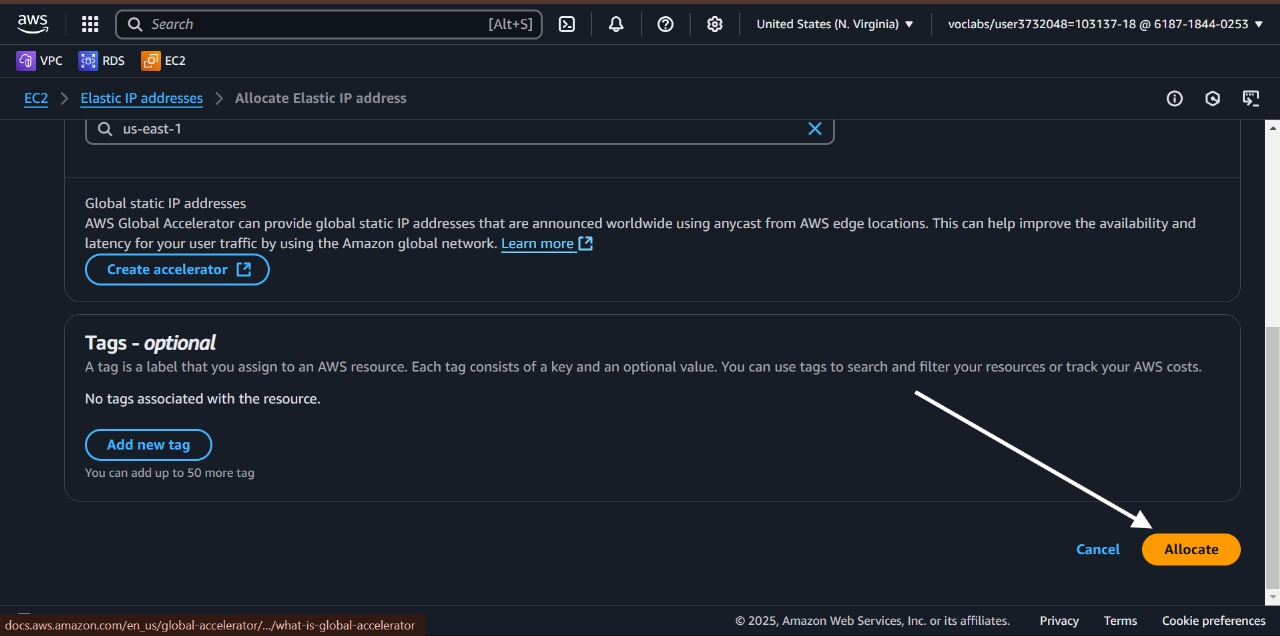The image size is (1280, 636).
Task: Go to Elastic IP addresses breadcrumb
Action: pos(141,98)
